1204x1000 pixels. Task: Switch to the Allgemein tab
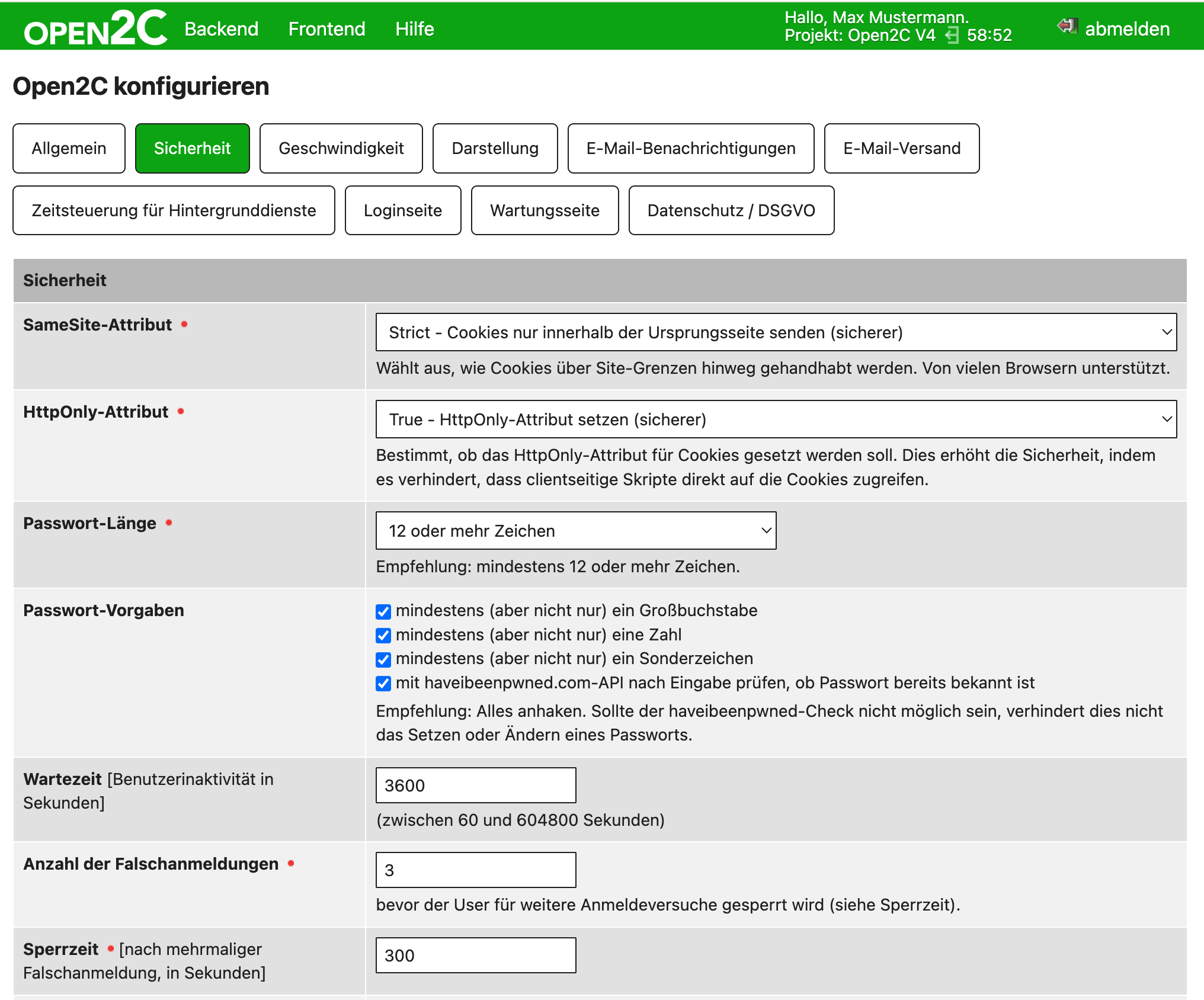69,148
